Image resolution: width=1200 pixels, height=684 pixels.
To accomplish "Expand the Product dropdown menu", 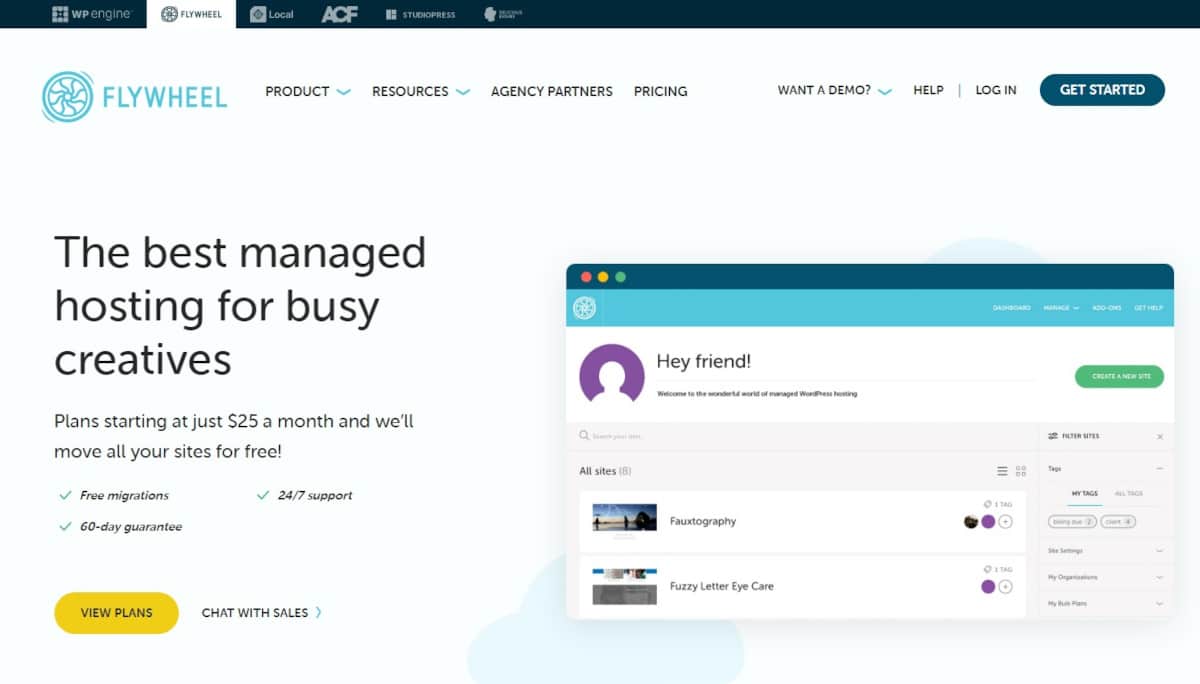I will pos(307,91).
